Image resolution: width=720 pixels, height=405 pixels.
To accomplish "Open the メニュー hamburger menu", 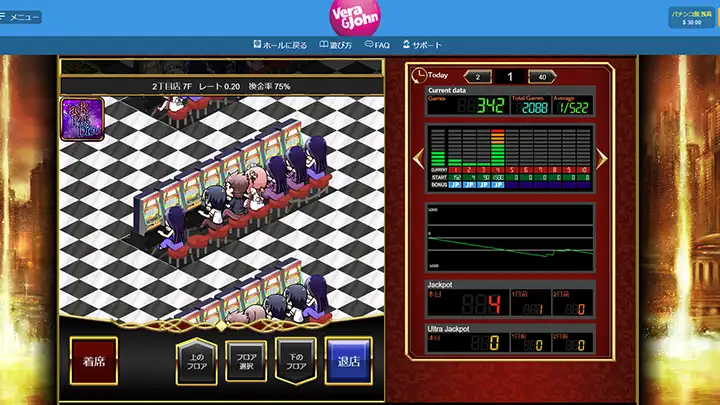I will pos(21,17).
